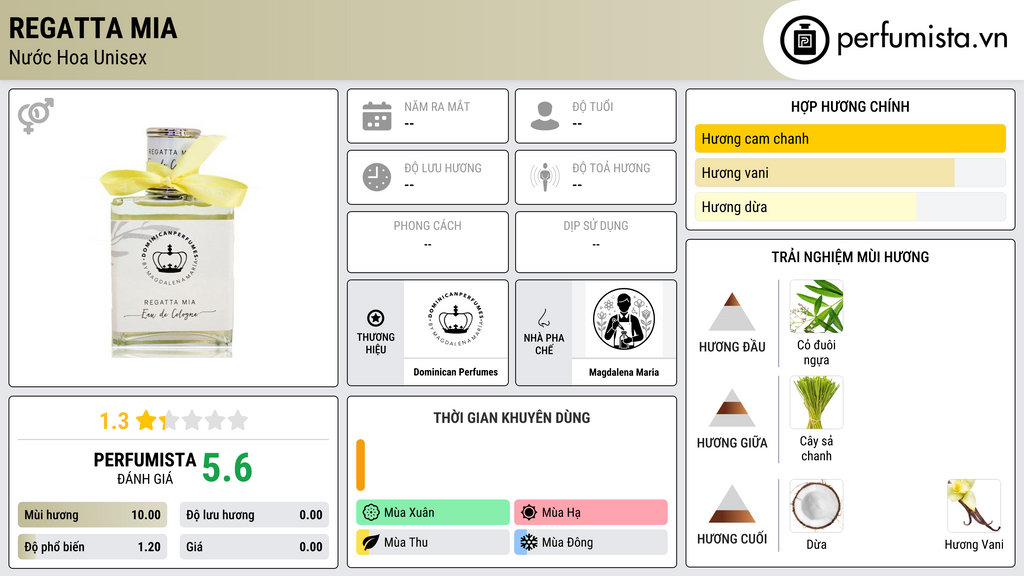The height and width of the screenshot is (576, 1024).
Task: Click the Hợp hương chính heading
Action: pos(850,106)
